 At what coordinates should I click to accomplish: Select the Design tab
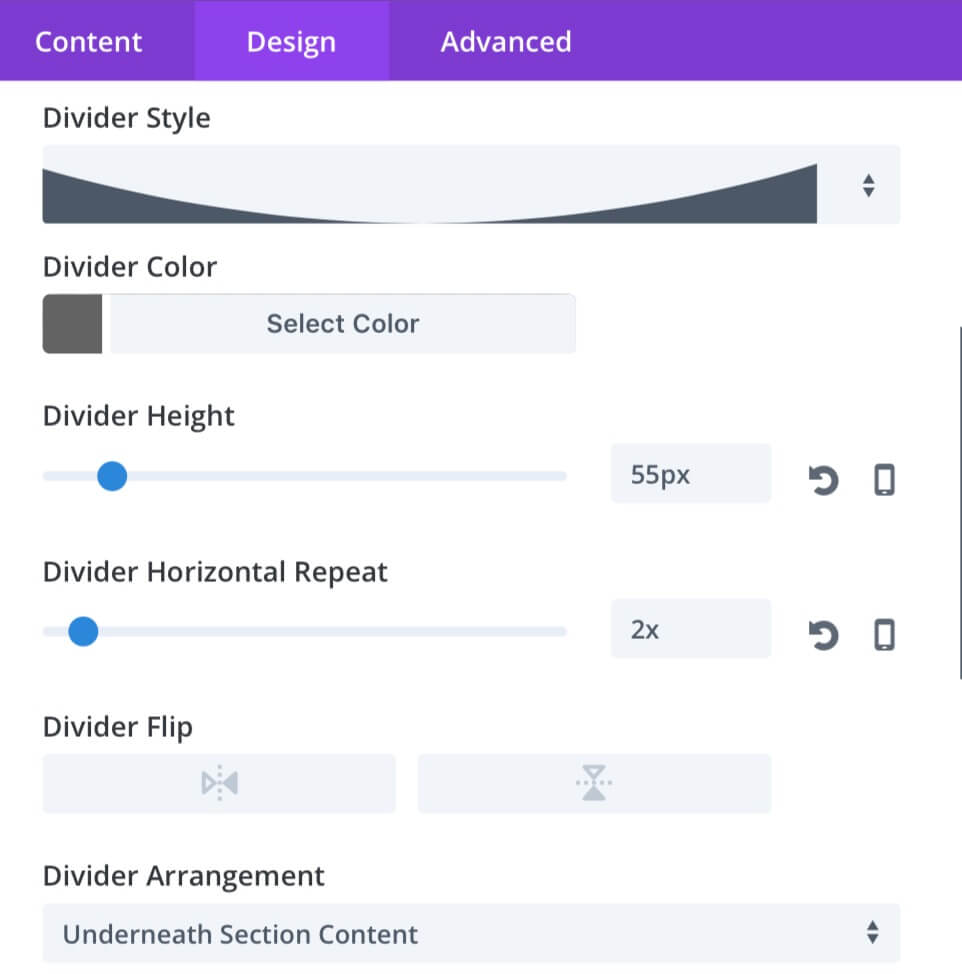pyautogui.click(x=291, y=42)
